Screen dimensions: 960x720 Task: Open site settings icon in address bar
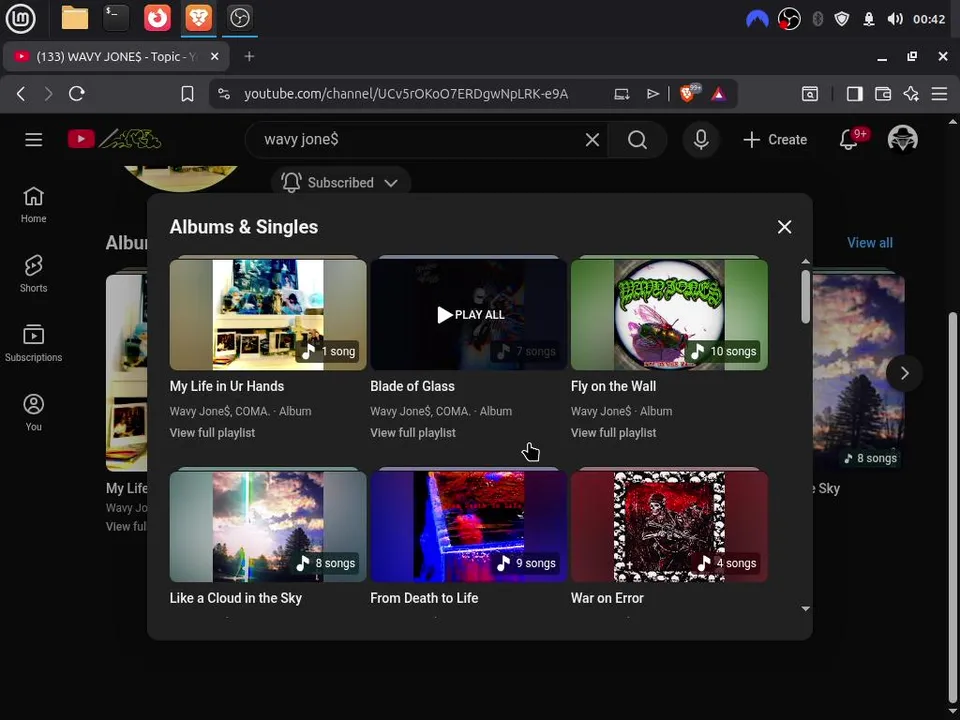point(224,94)
